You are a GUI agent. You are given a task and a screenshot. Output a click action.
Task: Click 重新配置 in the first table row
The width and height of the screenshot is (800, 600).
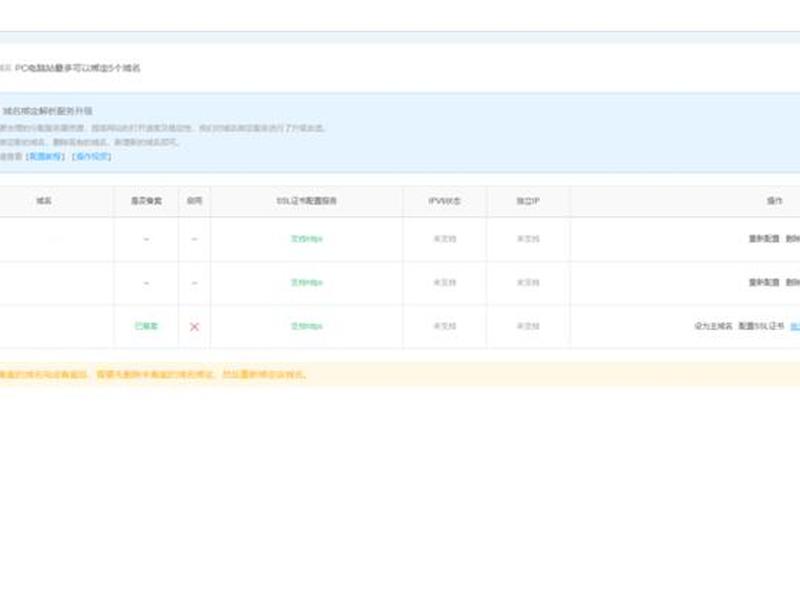tap(764, 239)
